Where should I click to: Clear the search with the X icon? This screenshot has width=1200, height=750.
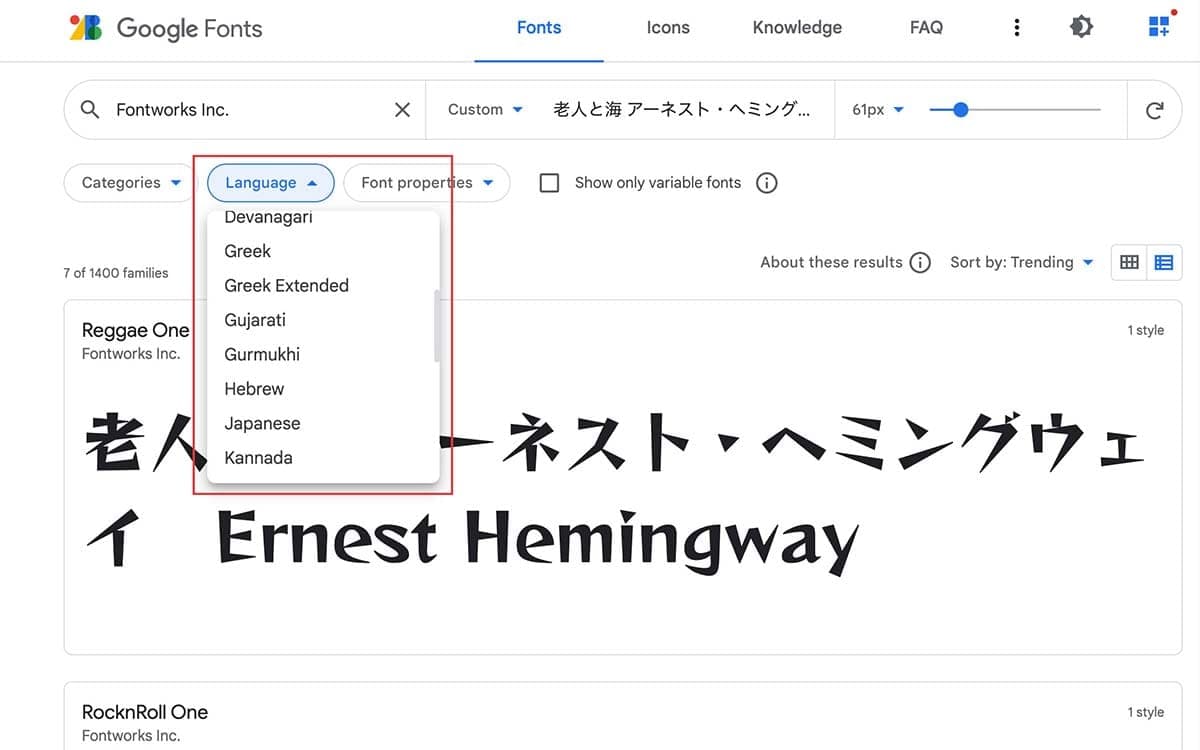pyautogui.click(x=402, y=109)
